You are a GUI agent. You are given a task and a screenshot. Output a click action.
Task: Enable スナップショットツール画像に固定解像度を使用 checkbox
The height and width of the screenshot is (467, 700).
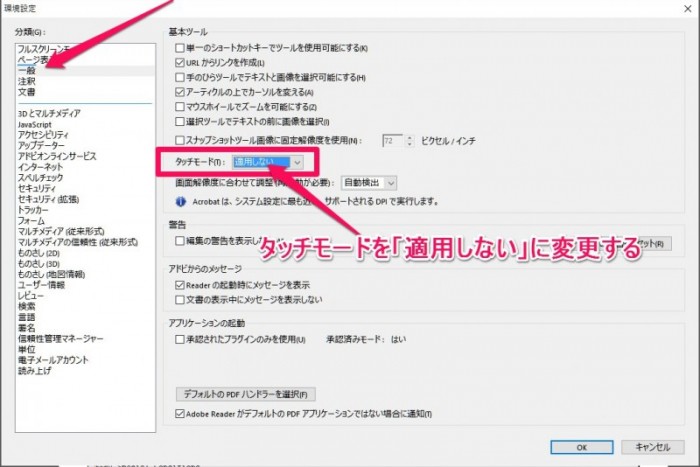tap(180, 141)
